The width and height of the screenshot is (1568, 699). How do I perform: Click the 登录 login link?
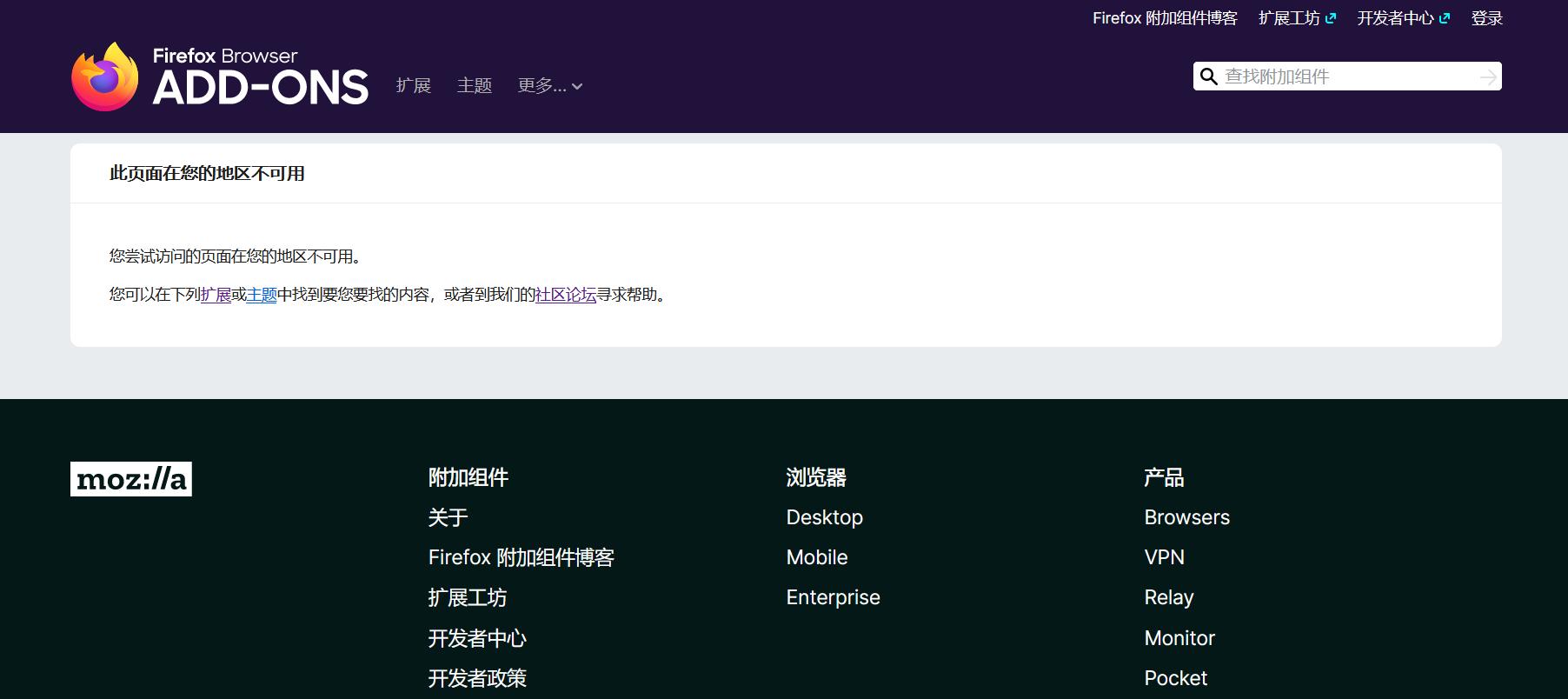coord(1486,18)
